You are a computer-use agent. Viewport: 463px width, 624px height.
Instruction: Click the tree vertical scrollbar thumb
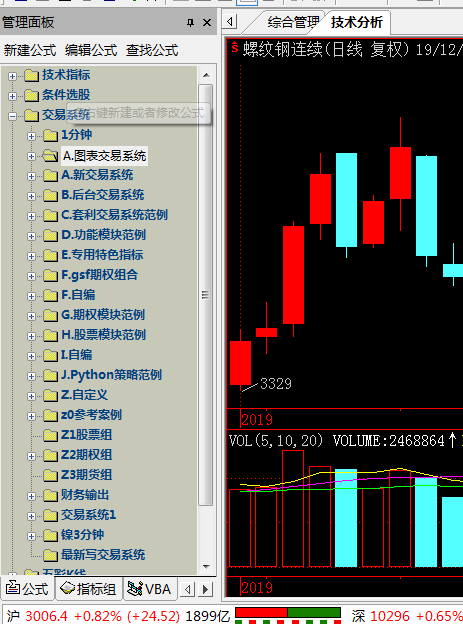coord(205,295)
